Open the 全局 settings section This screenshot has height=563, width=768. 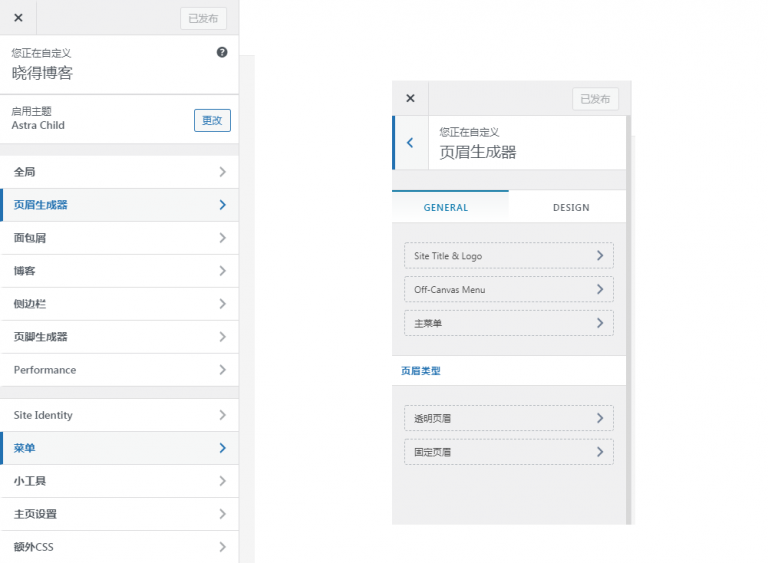tap(119, 172)
